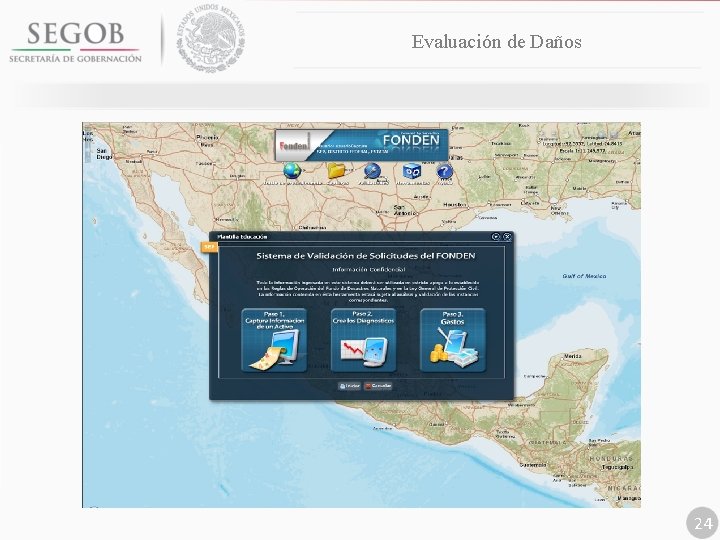Click the Información Confidencial subtitle
The image size is (720, 540).
point(369,270)
